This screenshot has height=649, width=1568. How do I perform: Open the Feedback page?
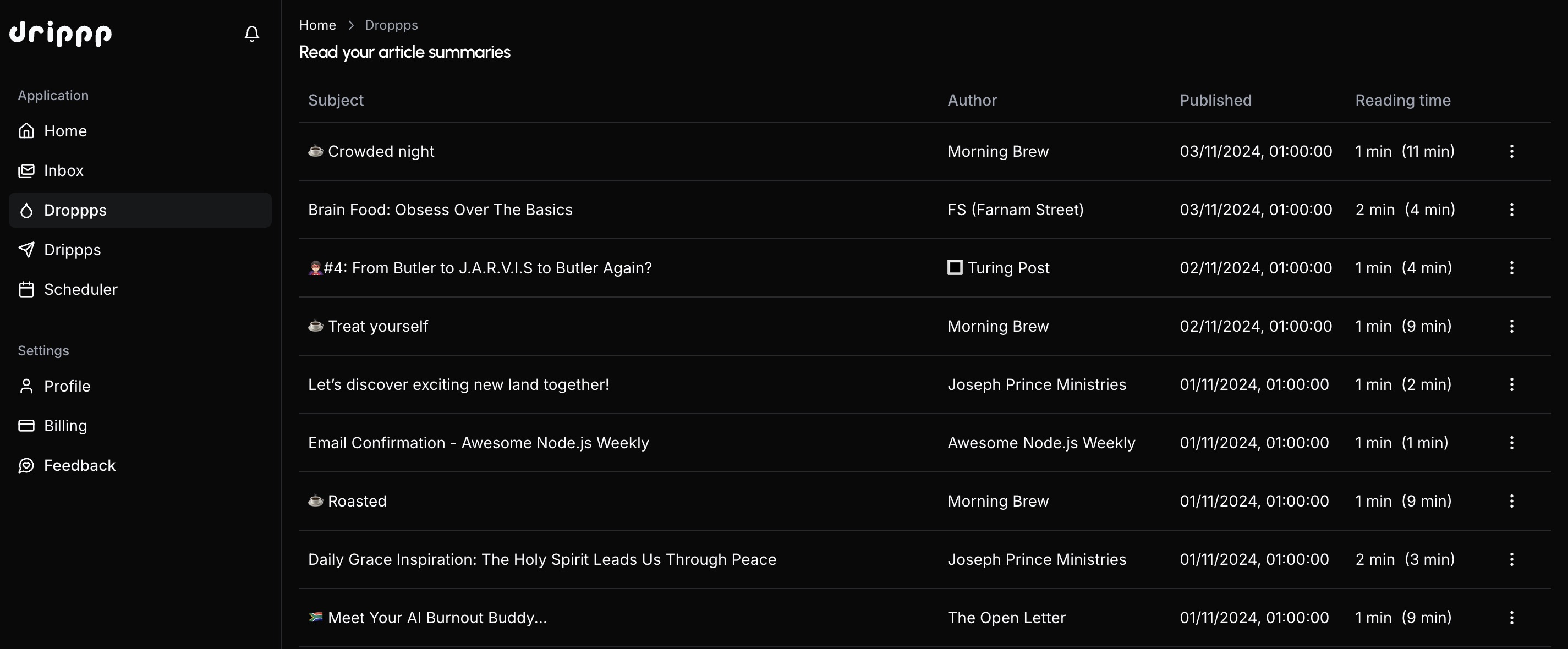[x=140, y=465]
